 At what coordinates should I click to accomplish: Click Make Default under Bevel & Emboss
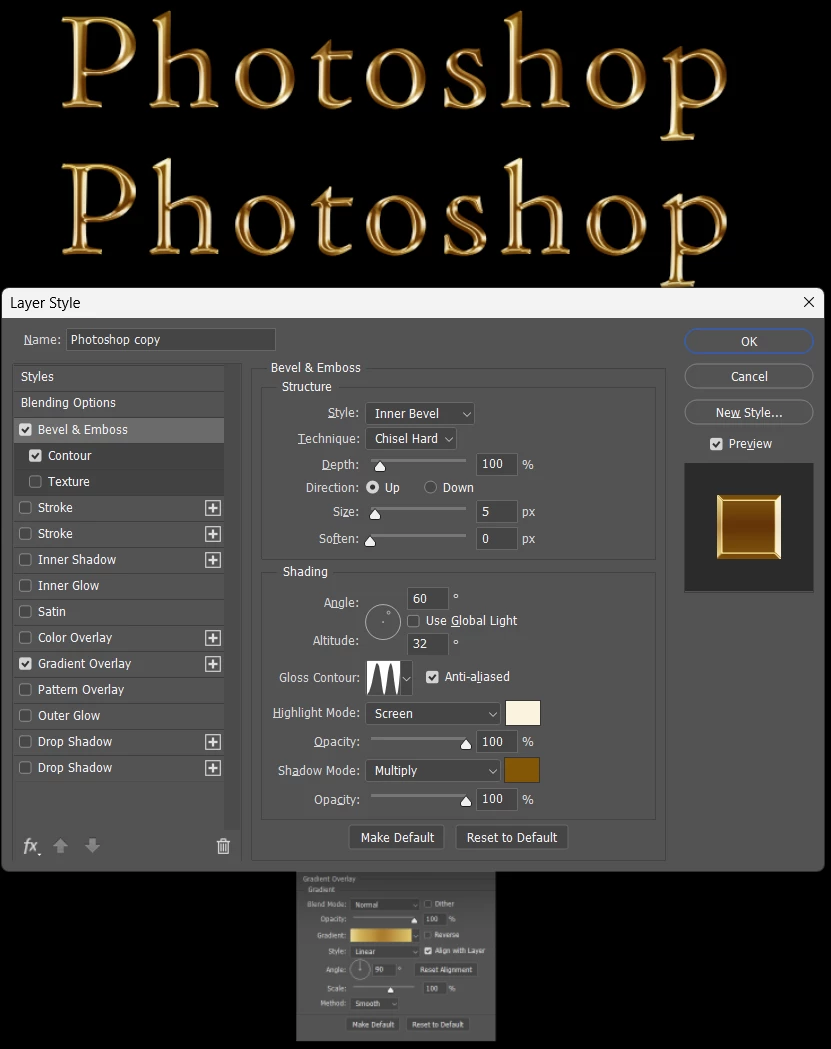[397, 838]
